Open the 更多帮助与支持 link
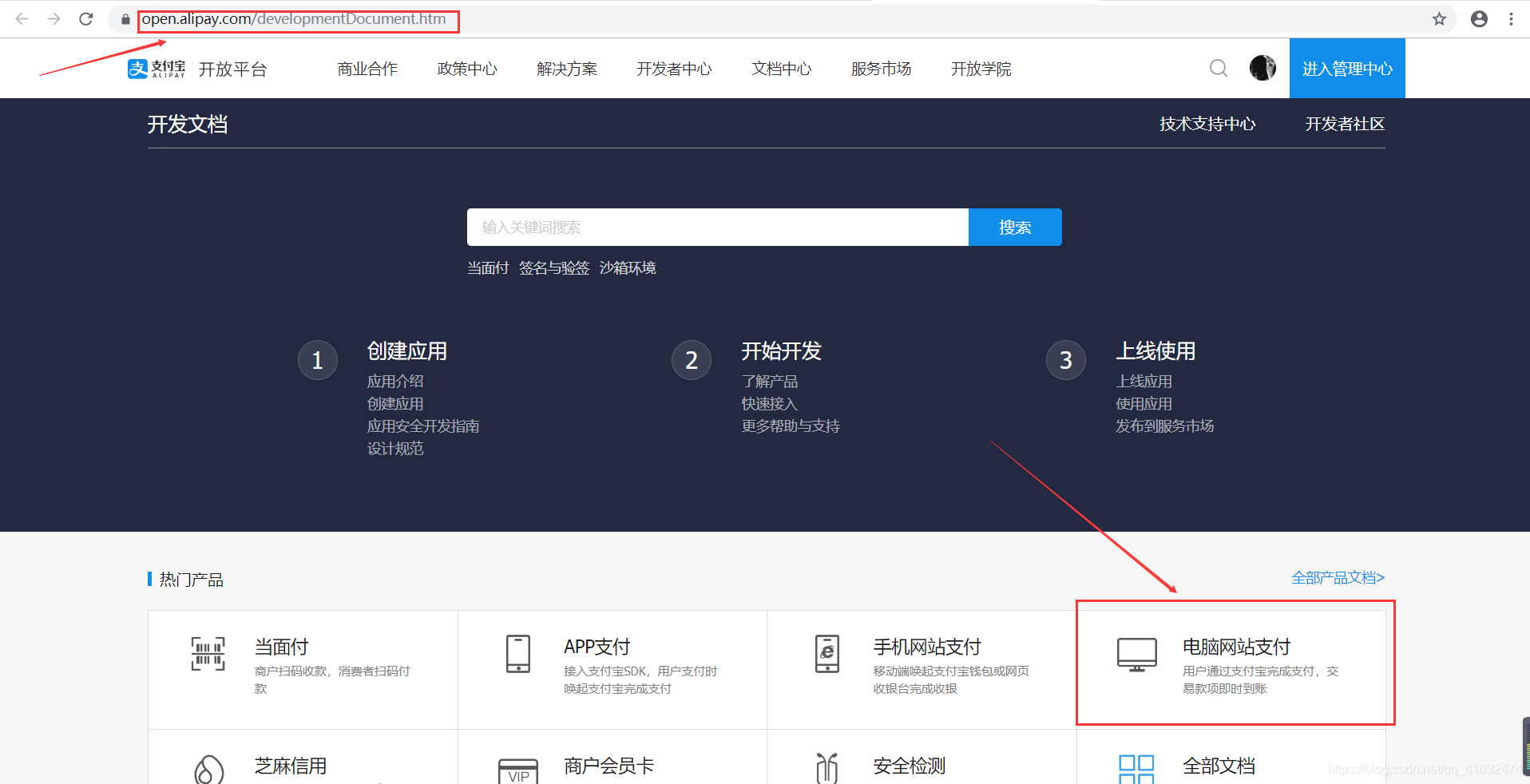Viewport: 1530px width, 784px height. (791, 426)
